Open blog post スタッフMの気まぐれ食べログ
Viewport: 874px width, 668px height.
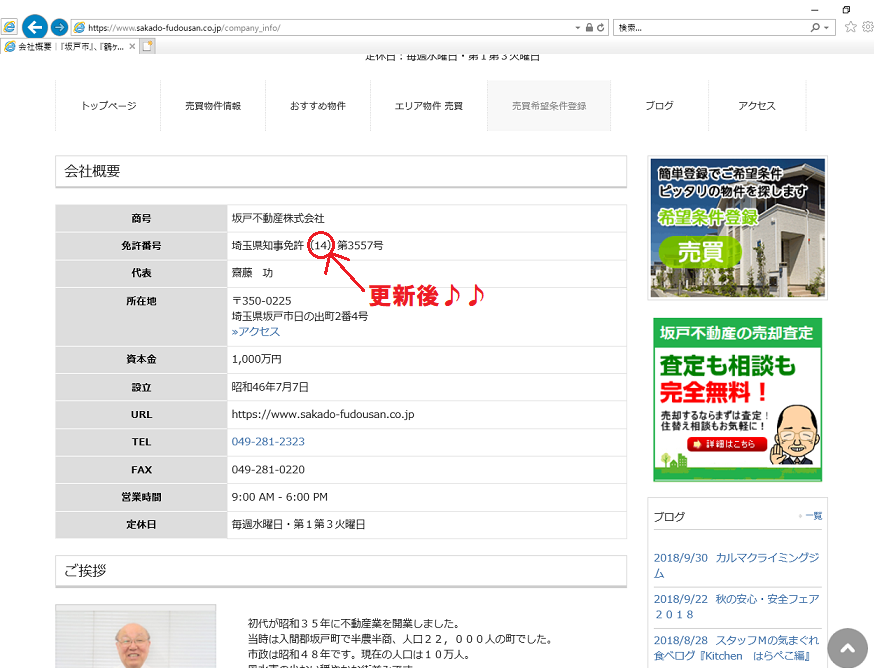point(736,648)
